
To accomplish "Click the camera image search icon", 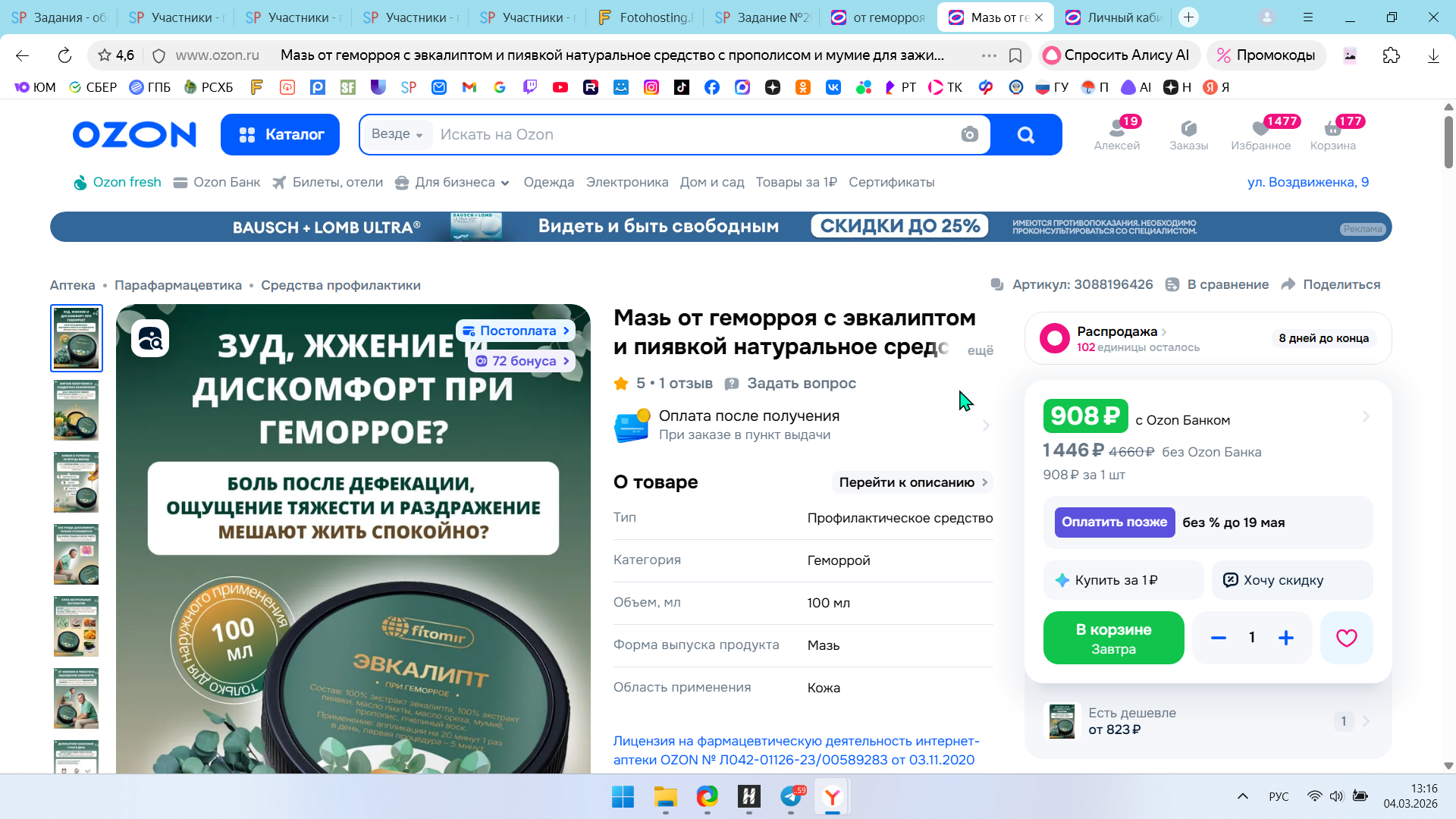I will [969, 135].
